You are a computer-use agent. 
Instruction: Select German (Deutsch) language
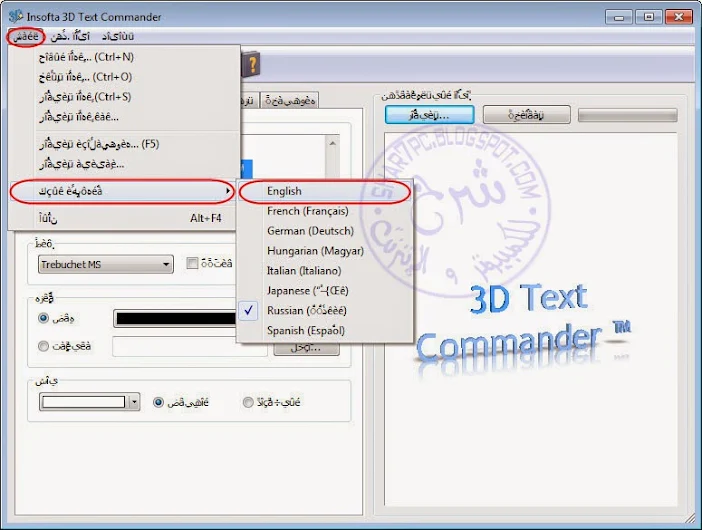(x=325, y=231)
